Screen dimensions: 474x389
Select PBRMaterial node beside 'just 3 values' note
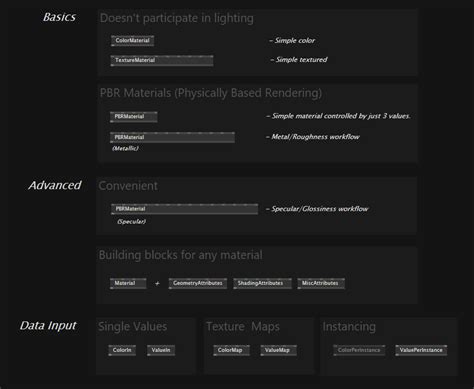coord(134,117)
